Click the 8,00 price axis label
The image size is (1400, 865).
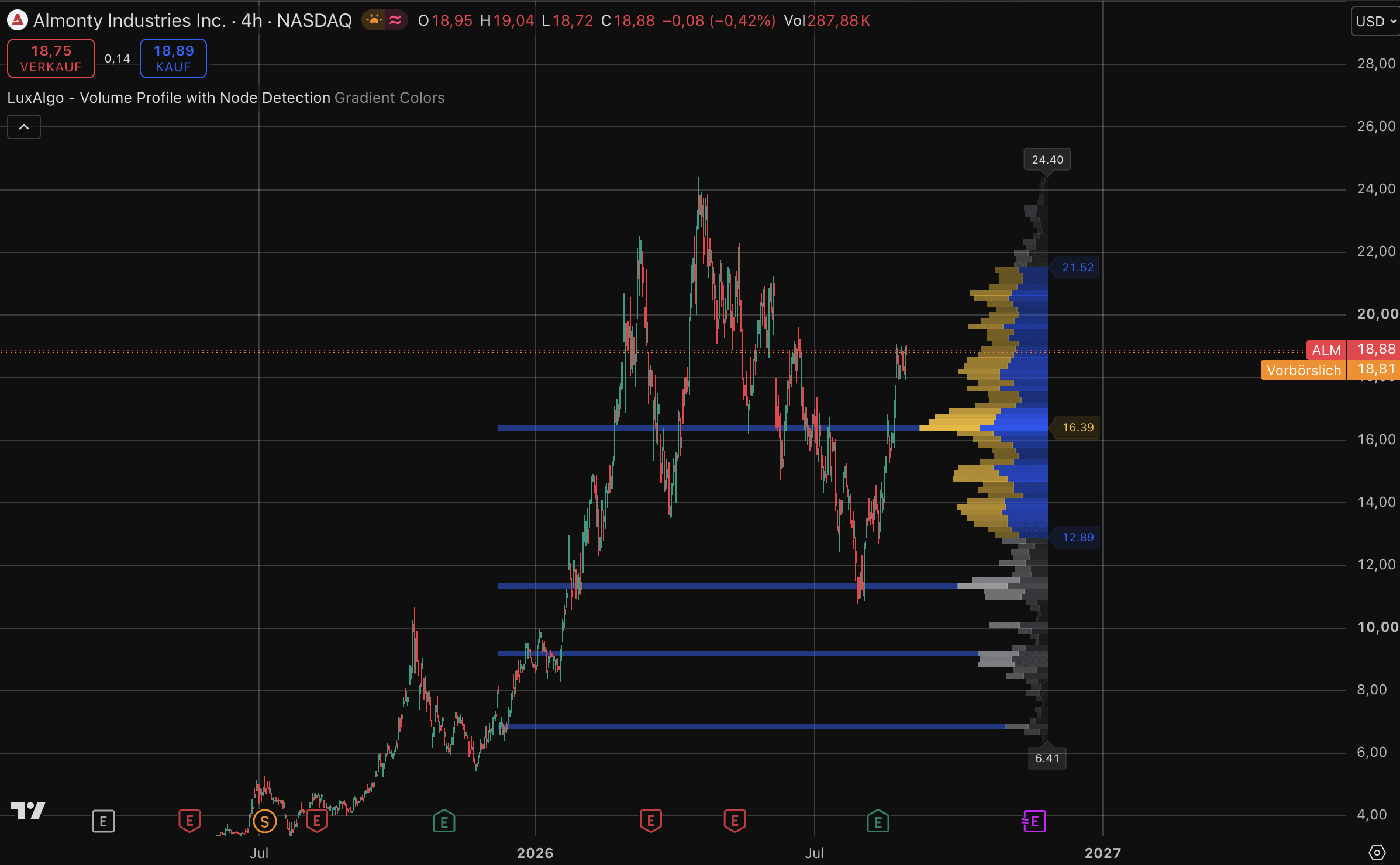click(1372, 690)
